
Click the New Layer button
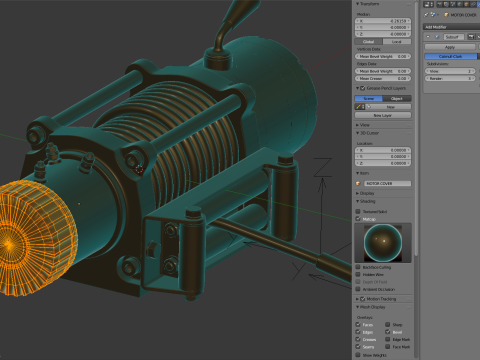[383, 115]
